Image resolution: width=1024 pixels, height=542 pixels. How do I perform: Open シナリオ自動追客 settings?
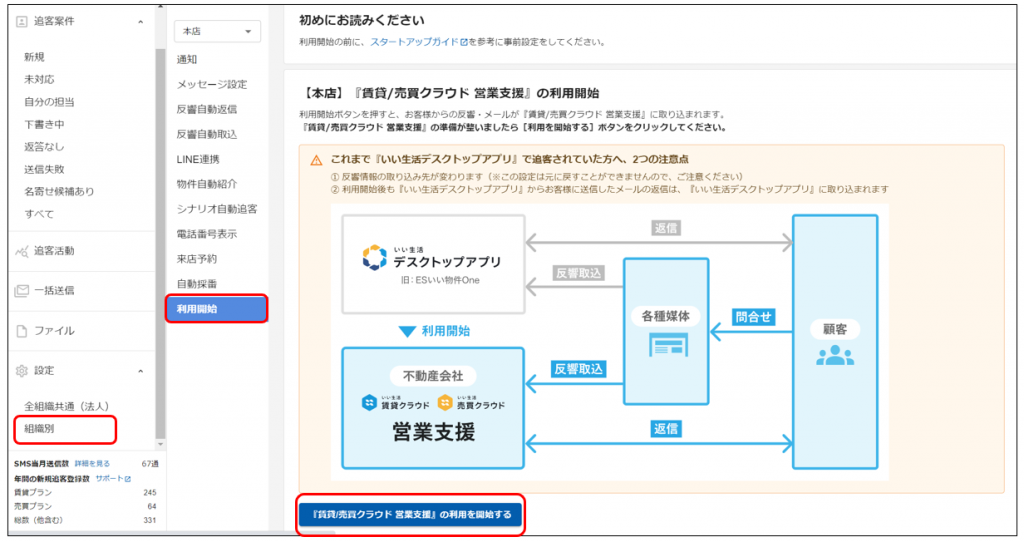(217, 209)
